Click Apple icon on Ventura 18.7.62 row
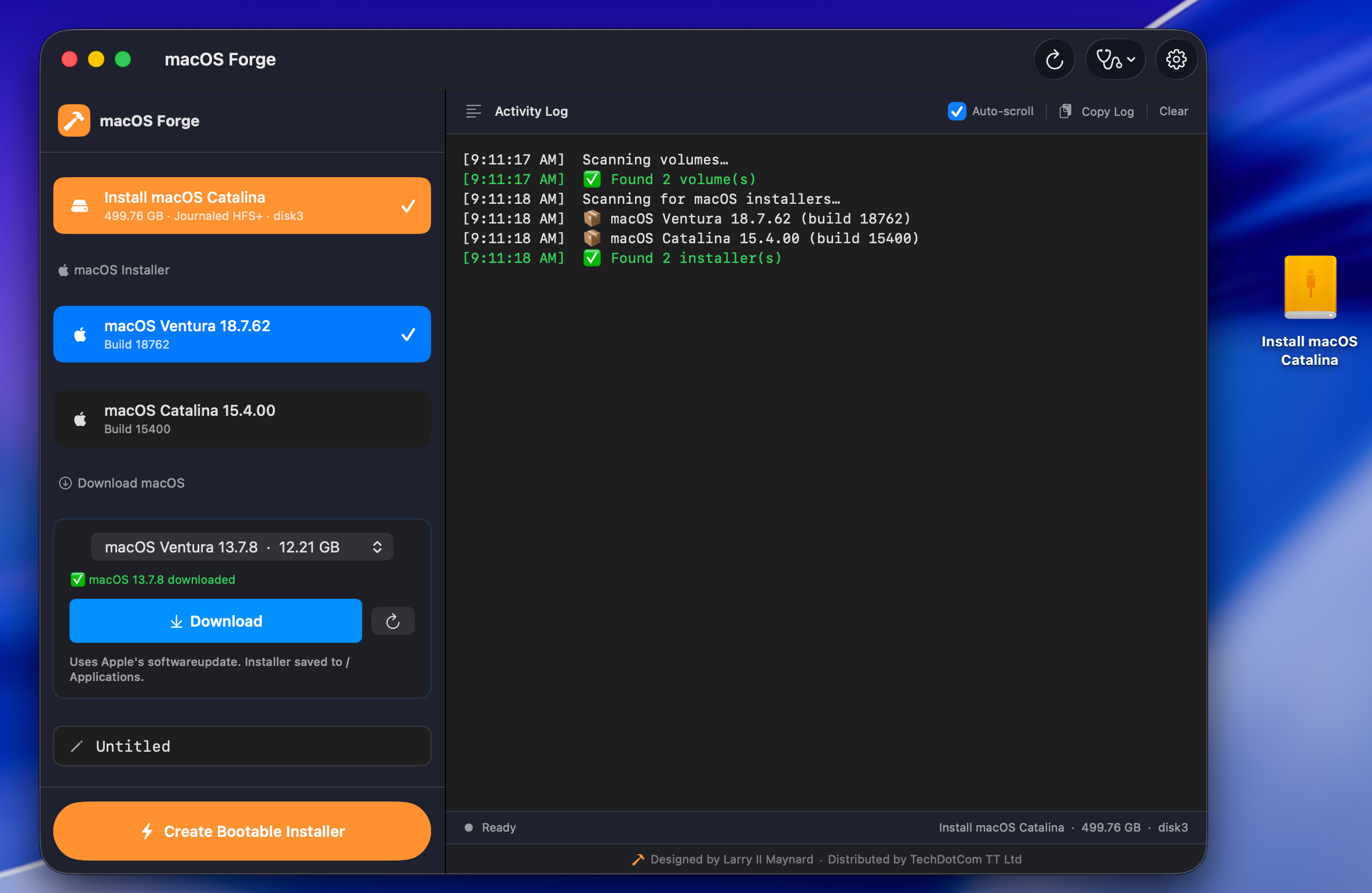 [x=81, y=334]
